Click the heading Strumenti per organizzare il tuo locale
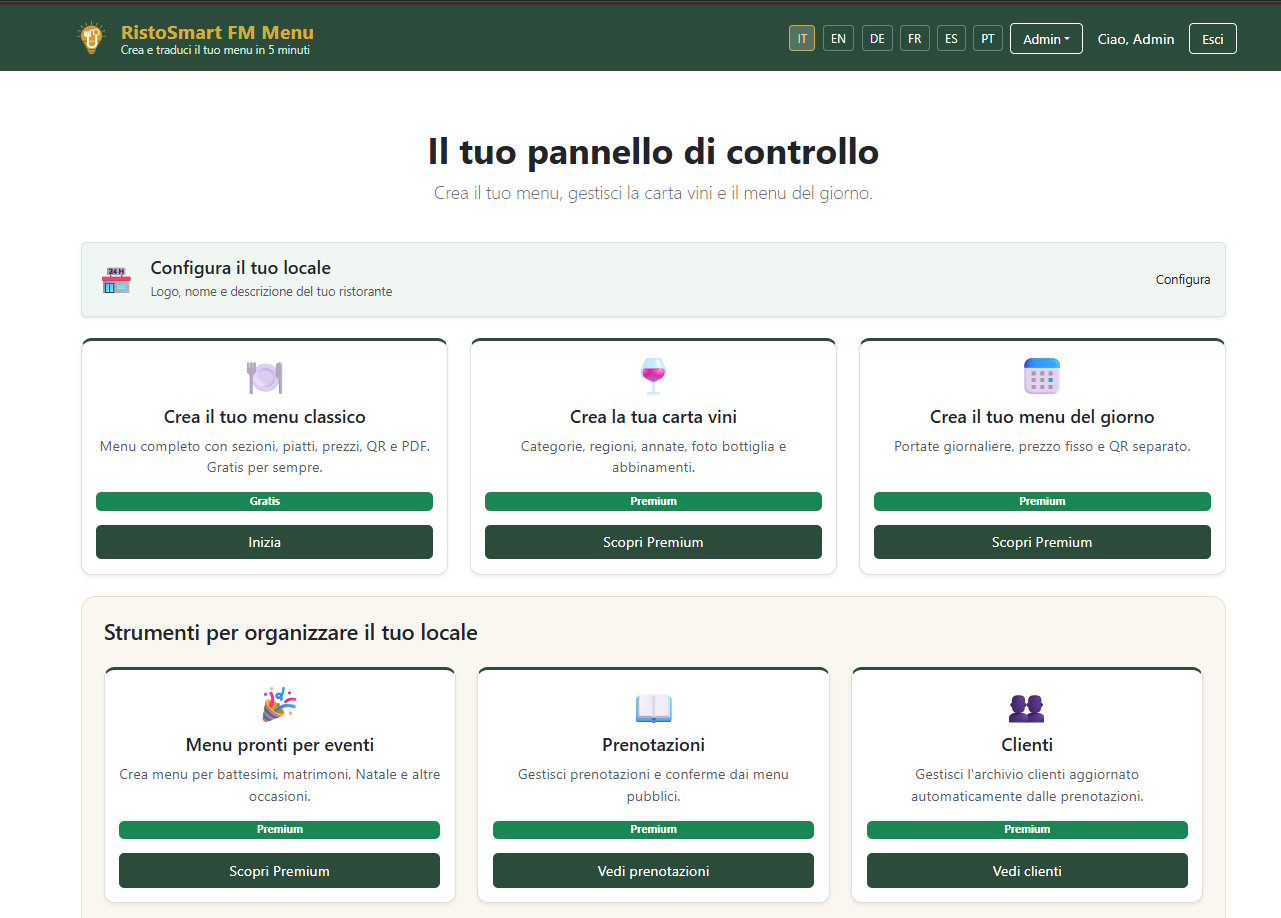The image size is (1281, 918). tap(291, 633)
